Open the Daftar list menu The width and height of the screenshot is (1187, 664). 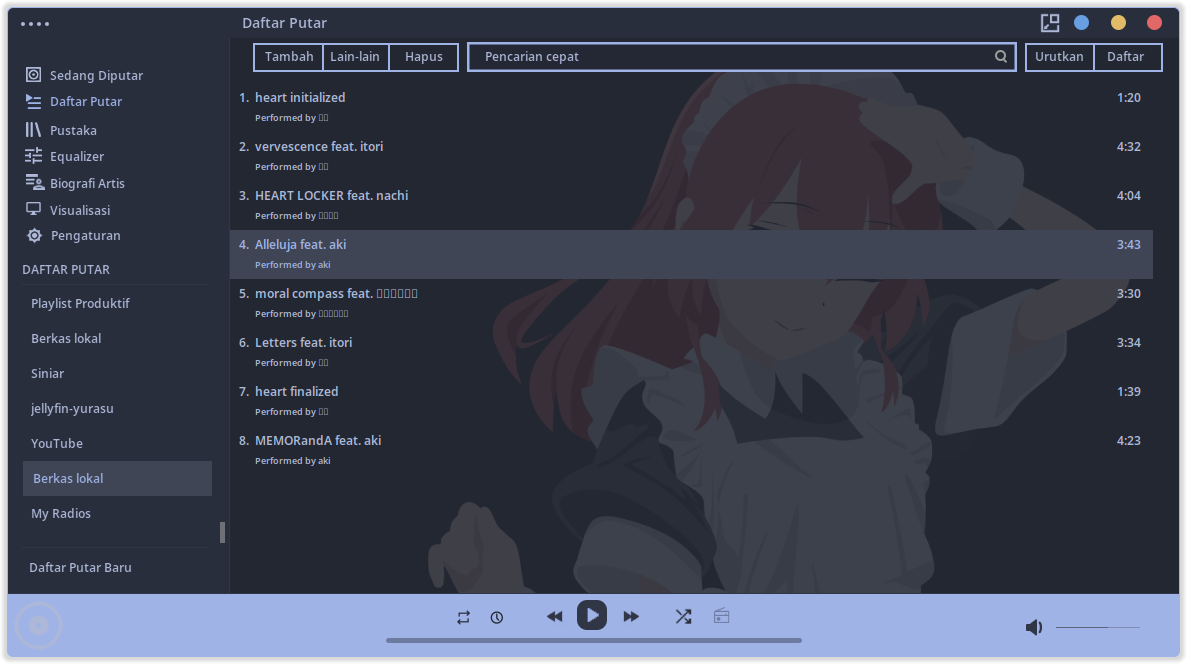coord(1126,57)
